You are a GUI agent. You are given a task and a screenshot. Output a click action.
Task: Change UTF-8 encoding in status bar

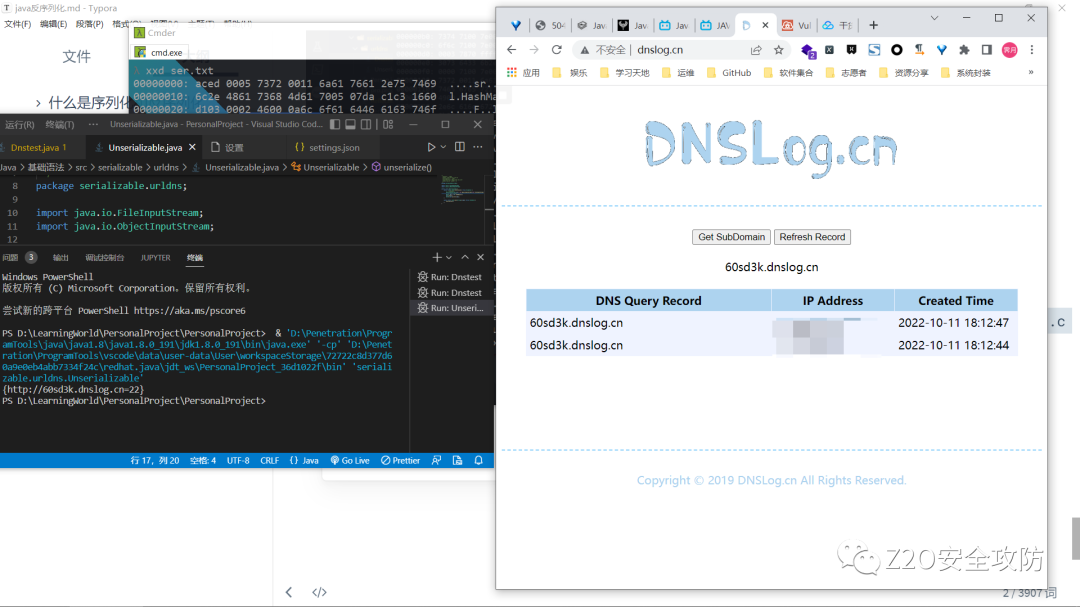pos(238,460)
